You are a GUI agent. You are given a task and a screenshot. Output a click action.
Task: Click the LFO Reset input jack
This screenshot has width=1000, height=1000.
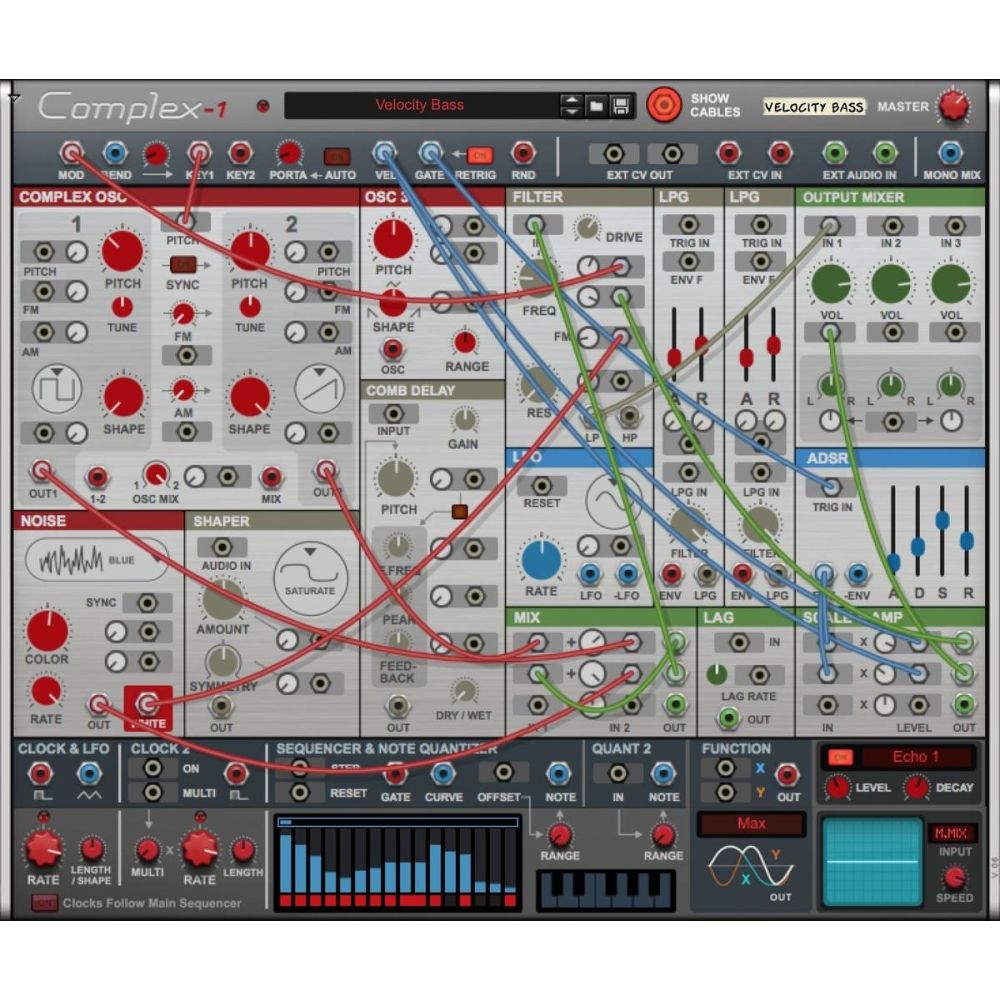[541, 485]
